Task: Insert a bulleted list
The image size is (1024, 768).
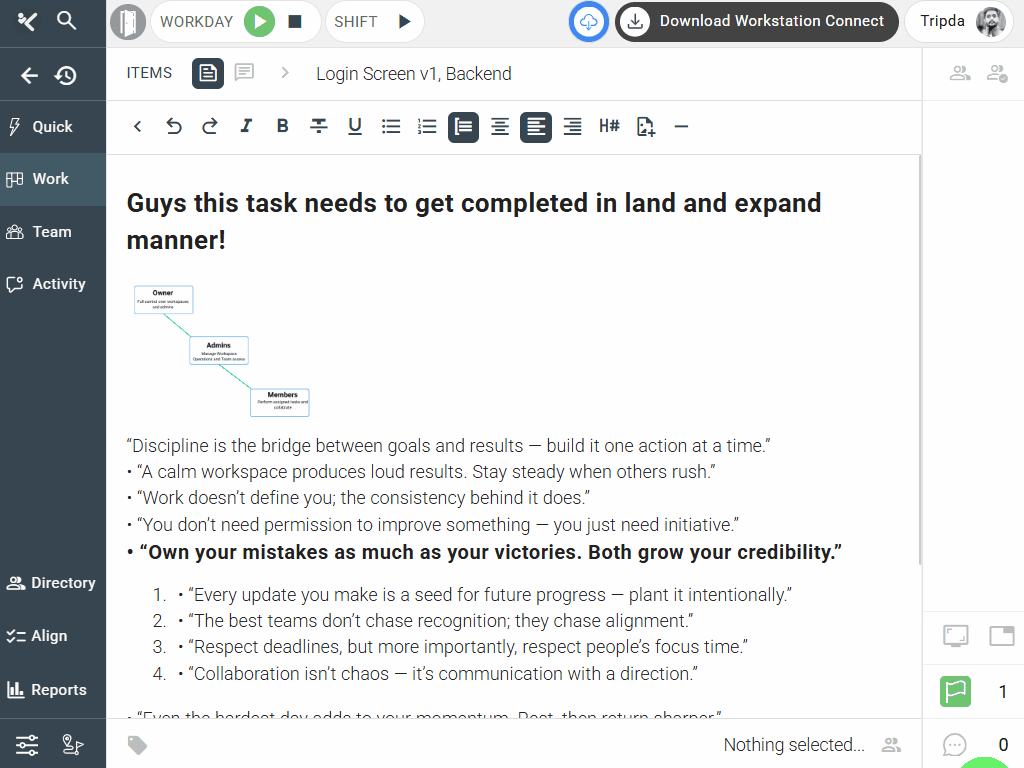Action: (391, 126)
